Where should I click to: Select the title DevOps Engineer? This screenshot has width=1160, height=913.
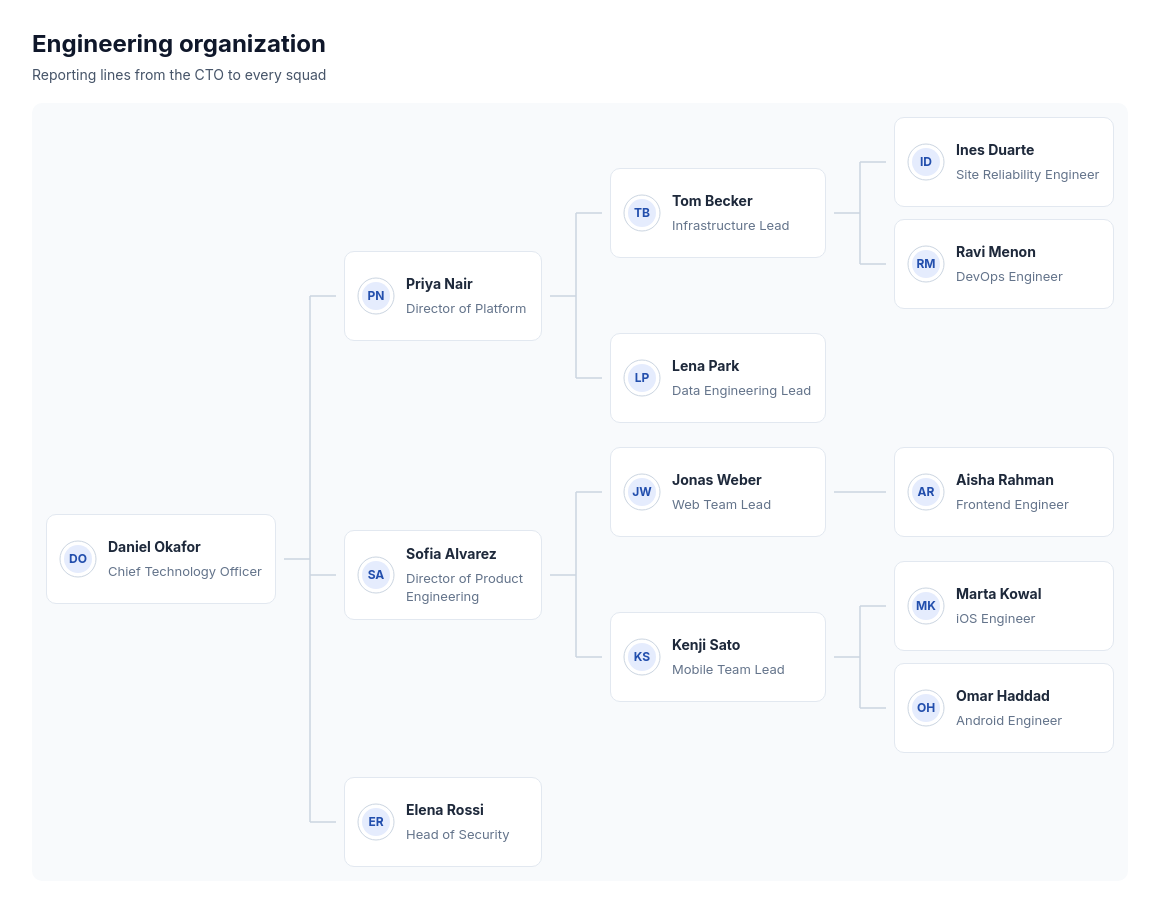click(x=1009, y=277)
